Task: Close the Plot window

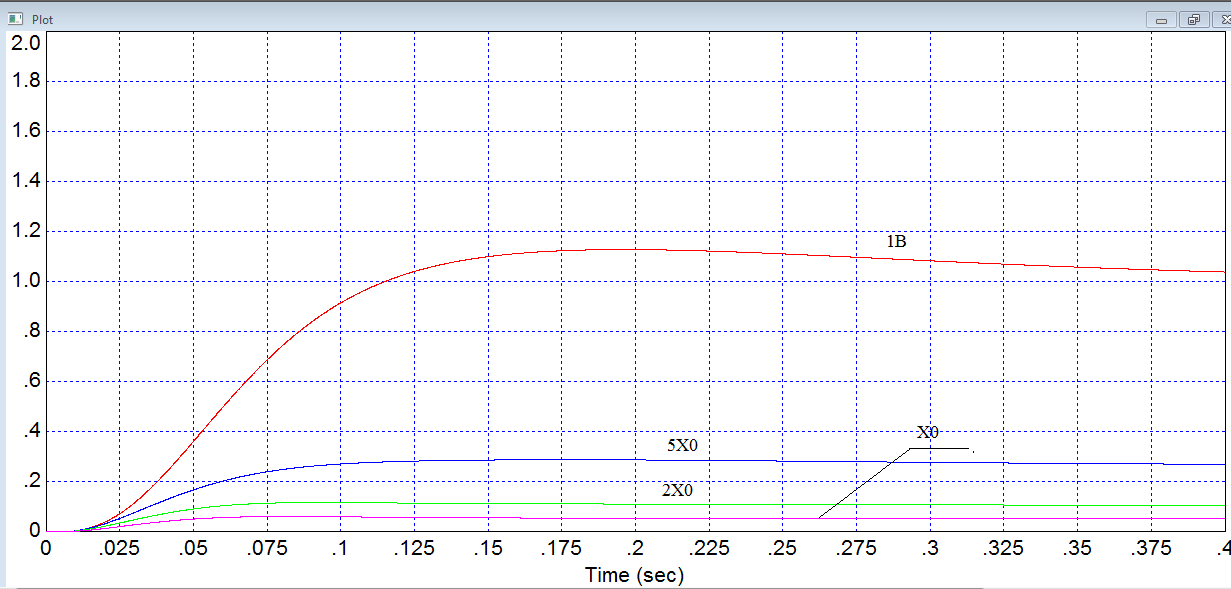Action: (x=1222, y=19)
